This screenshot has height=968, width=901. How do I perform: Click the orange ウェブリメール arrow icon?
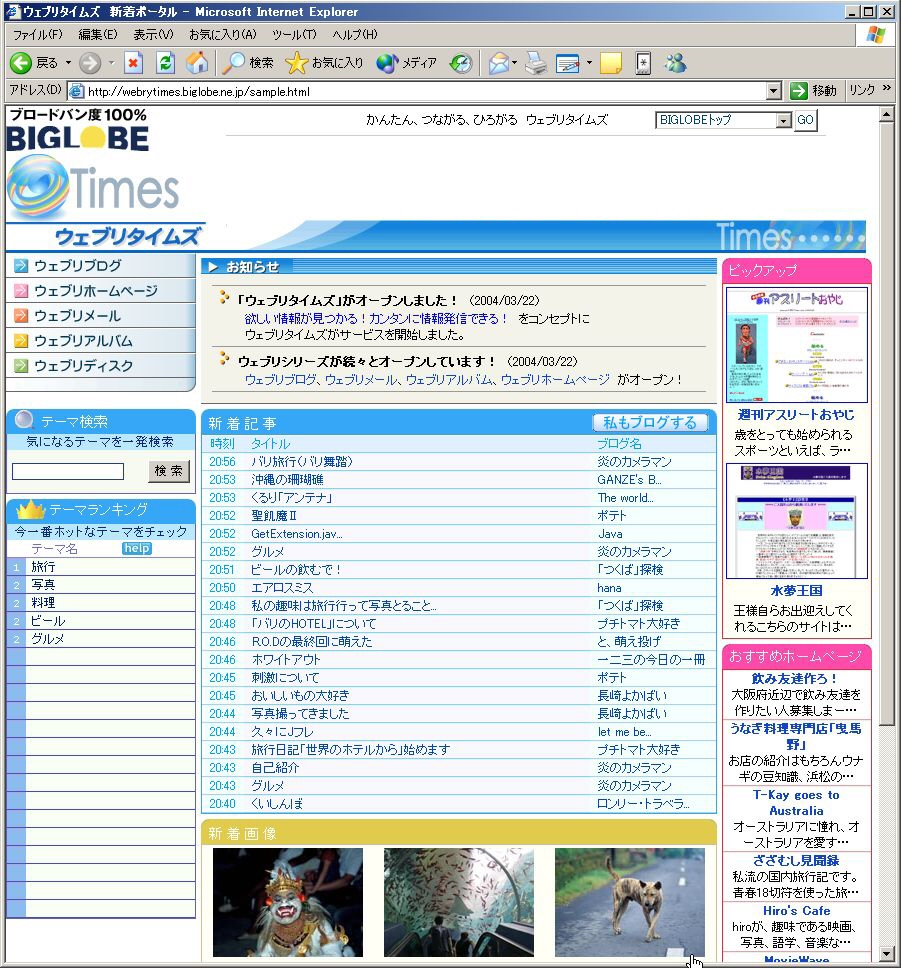[x=21, y=315]
